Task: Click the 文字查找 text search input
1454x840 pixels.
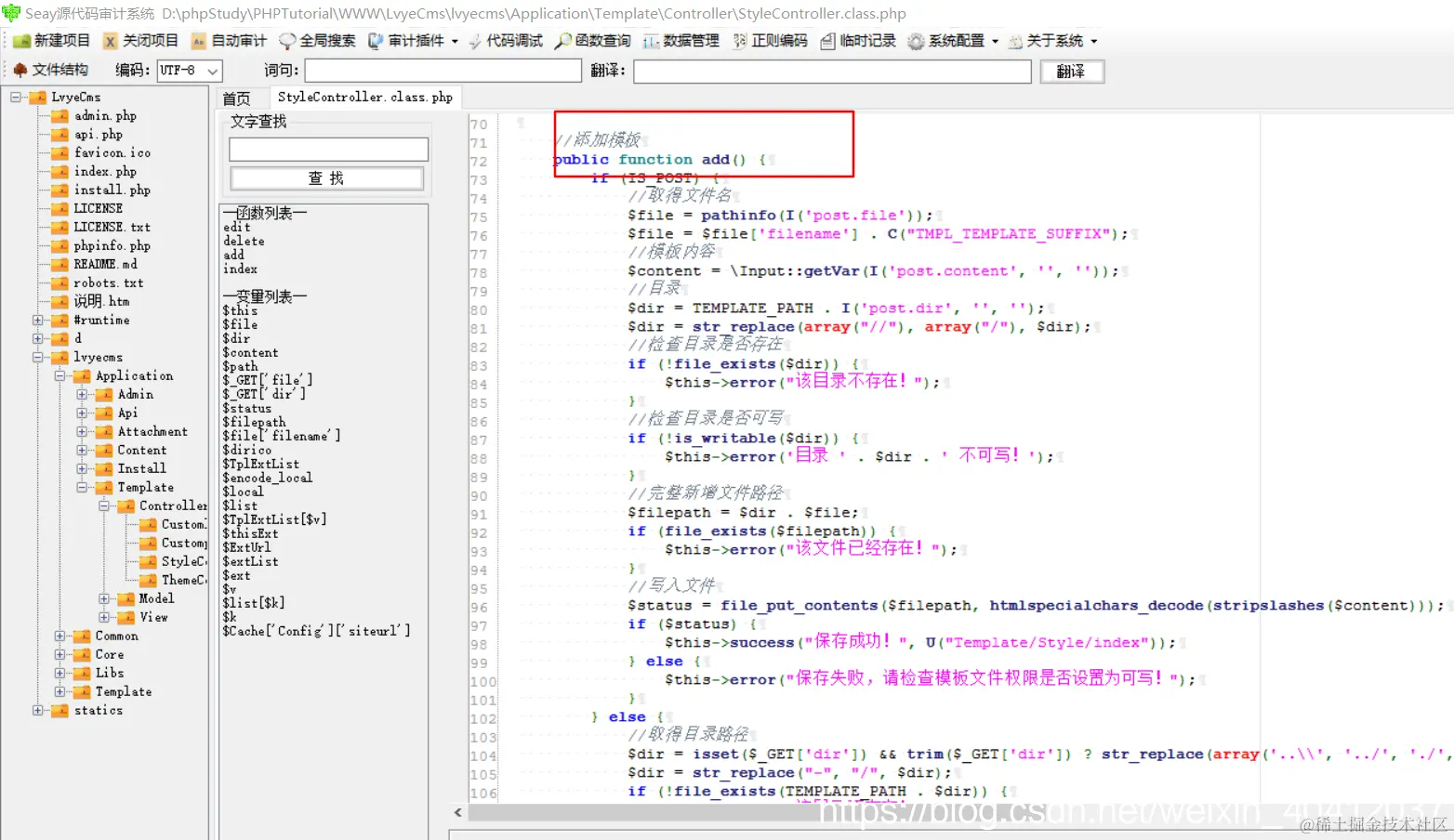Action: [329, 149]
